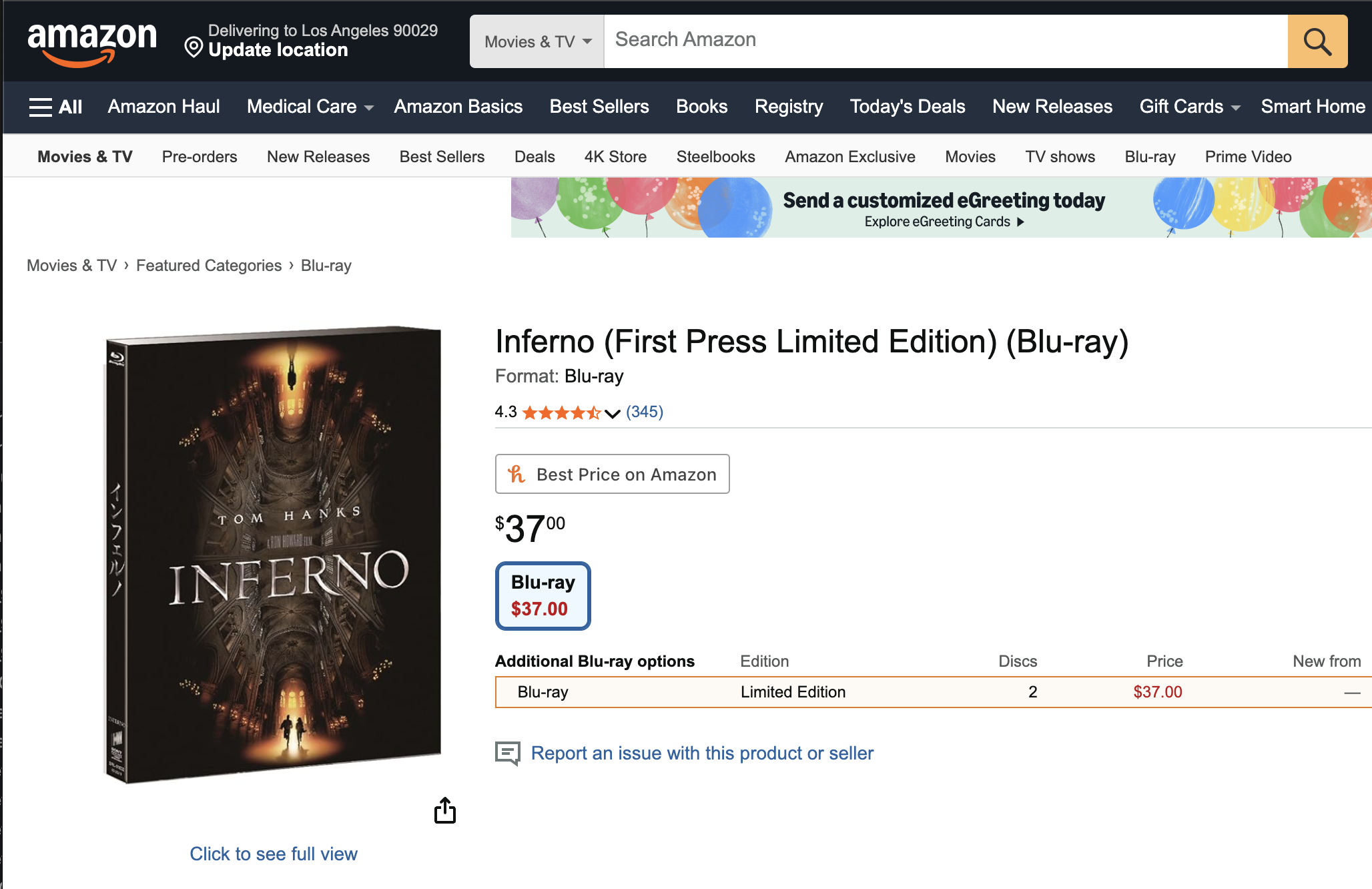This screenshot has width=1372, height=889.
Task: Go to Steelbooks in Movies & TV nav
Action: [x=715, y=157]
